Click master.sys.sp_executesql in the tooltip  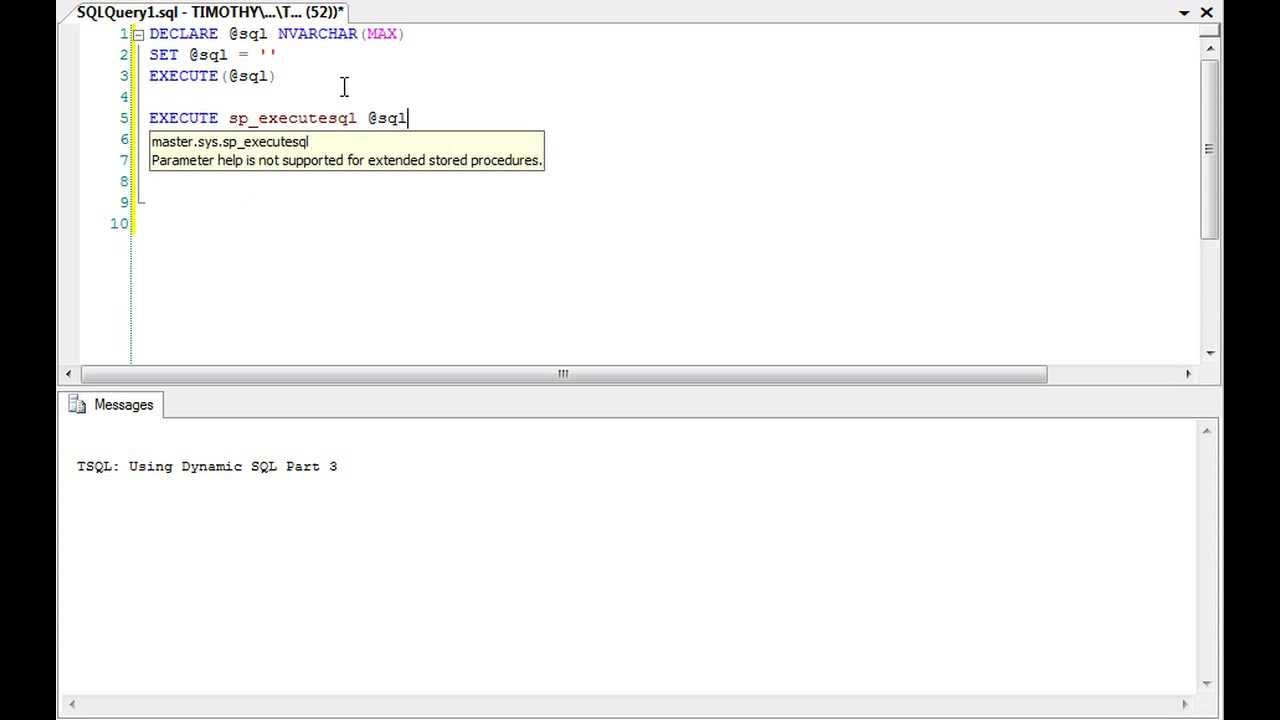point(230,142)
